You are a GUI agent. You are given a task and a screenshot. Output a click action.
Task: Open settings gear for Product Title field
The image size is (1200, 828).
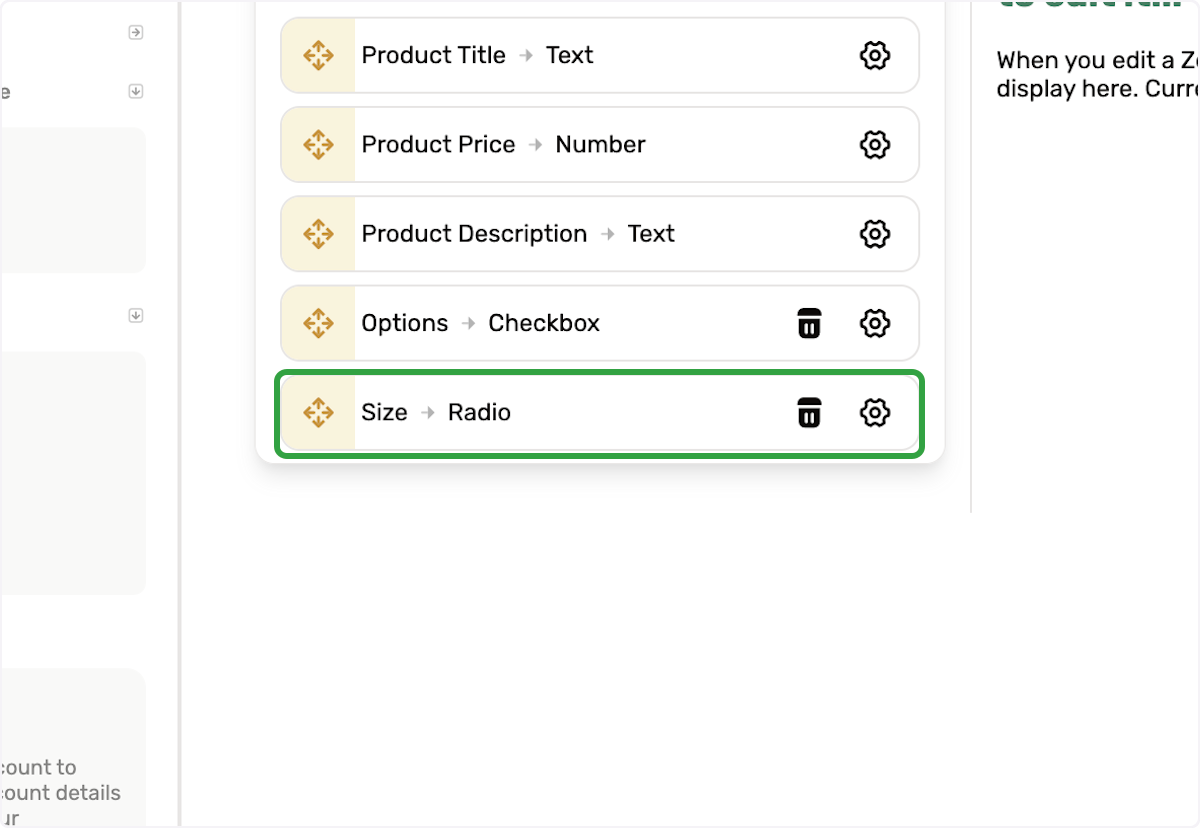[875, 55]
